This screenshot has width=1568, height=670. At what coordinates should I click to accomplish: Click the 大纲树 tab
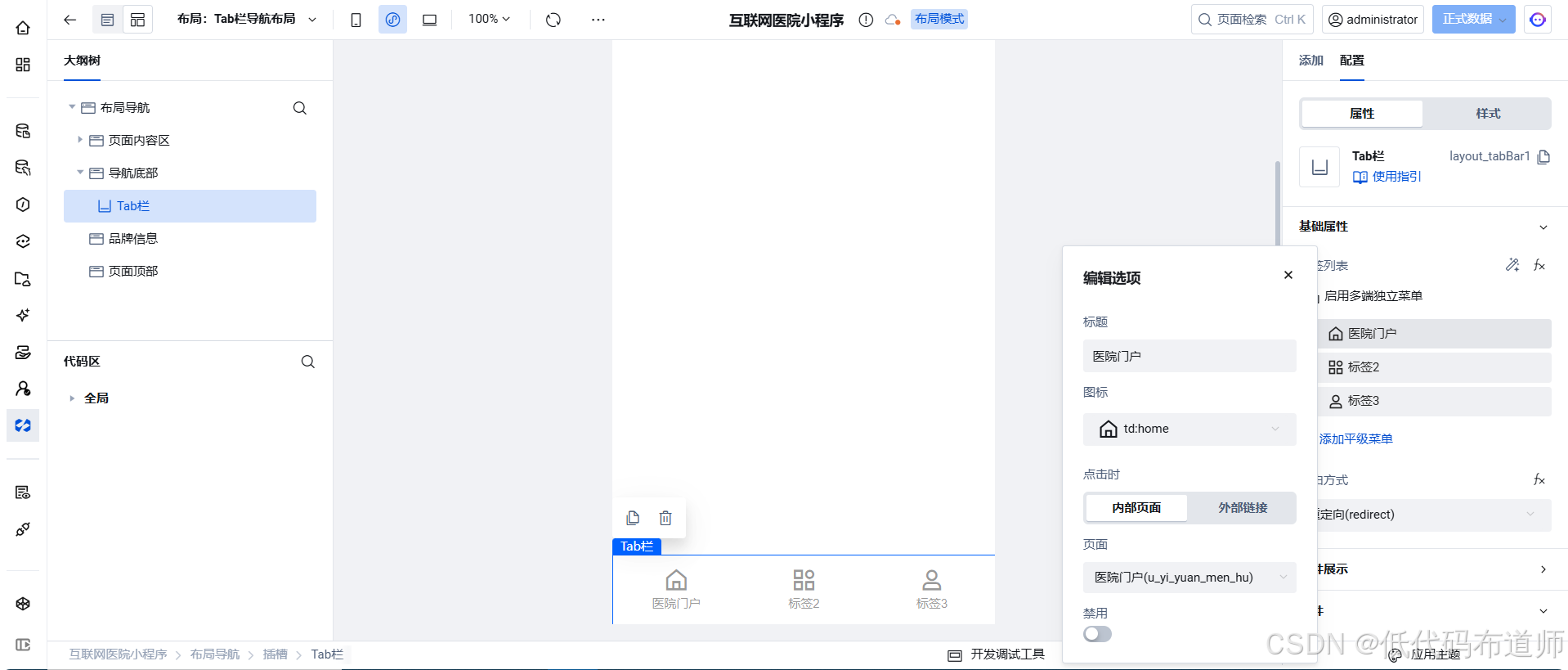[x=82, y=61]
